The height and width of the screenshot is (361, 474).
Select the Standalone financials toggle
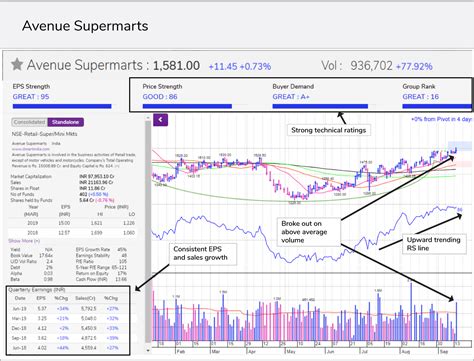(x=65, y=122)
